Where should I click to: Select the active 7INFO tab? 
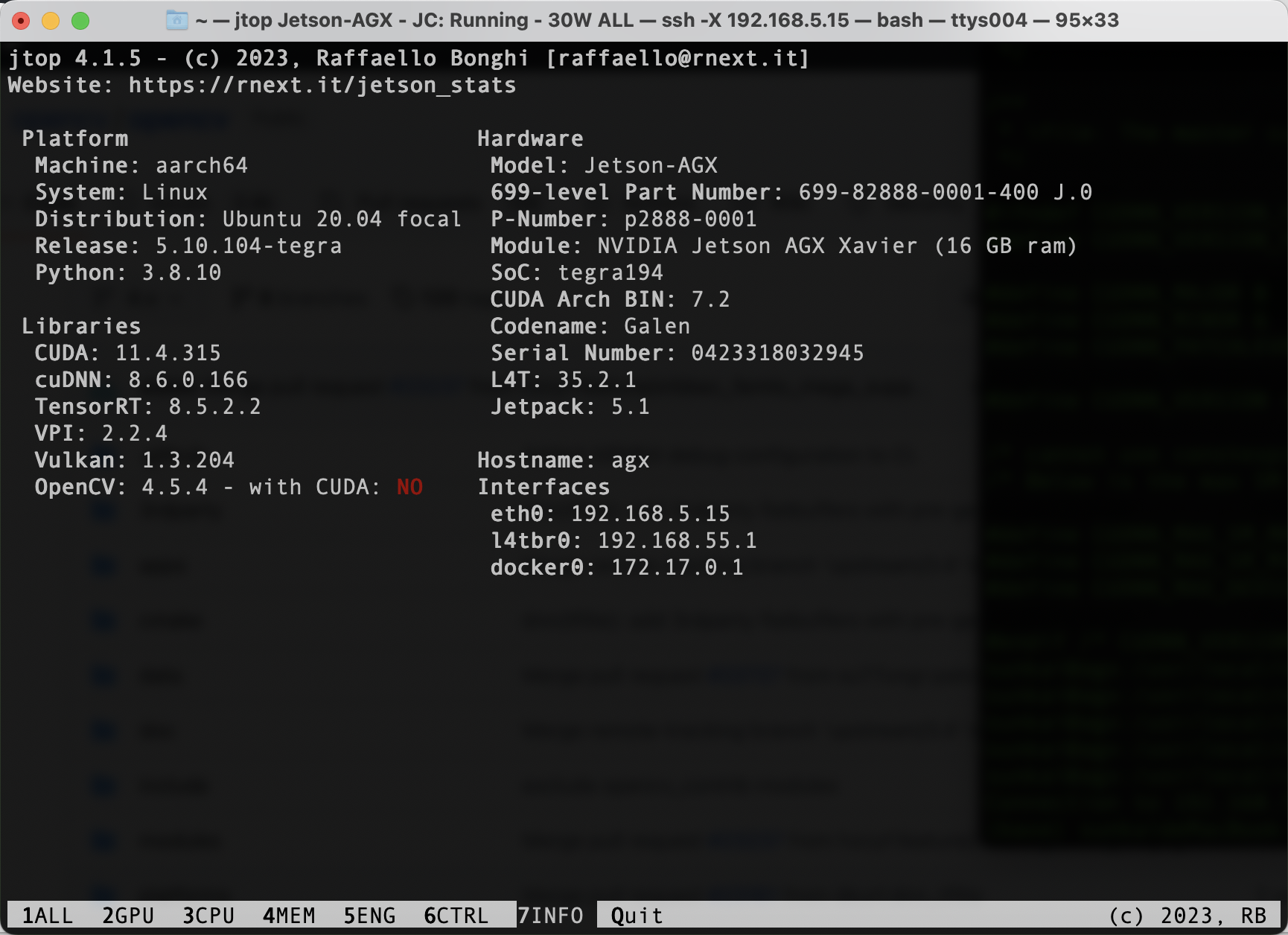(550, 915)
